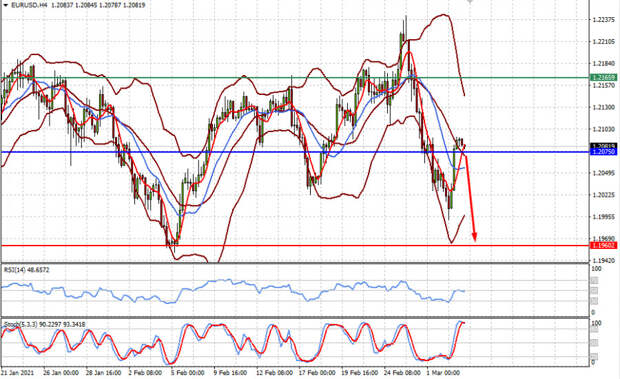Image resolution: width=620 pixels, height=379 pixels.
Task: Click the red 1.19602 price label
Action: tap(603, 245)
